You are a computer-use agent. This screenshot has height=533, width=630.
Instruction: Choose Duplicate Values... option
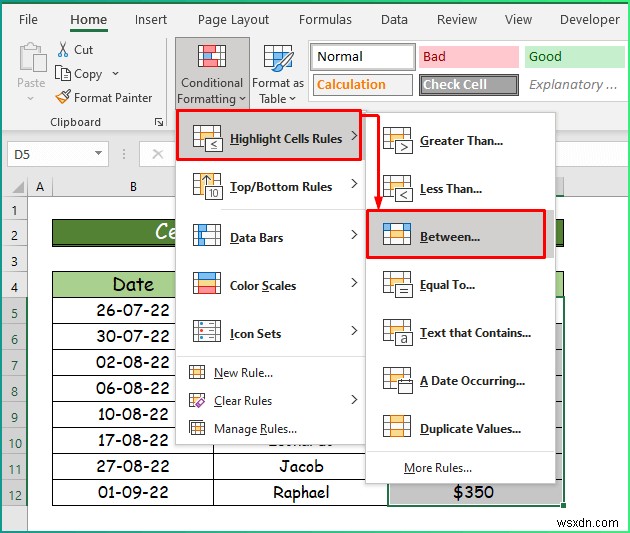pos(460,428)
